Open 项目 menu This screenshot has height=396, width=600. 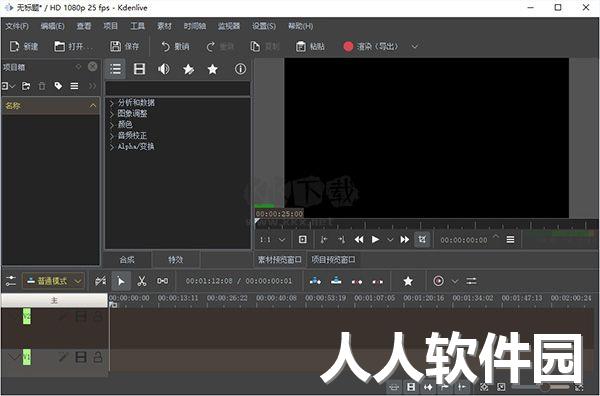click(x=111, y=26)
